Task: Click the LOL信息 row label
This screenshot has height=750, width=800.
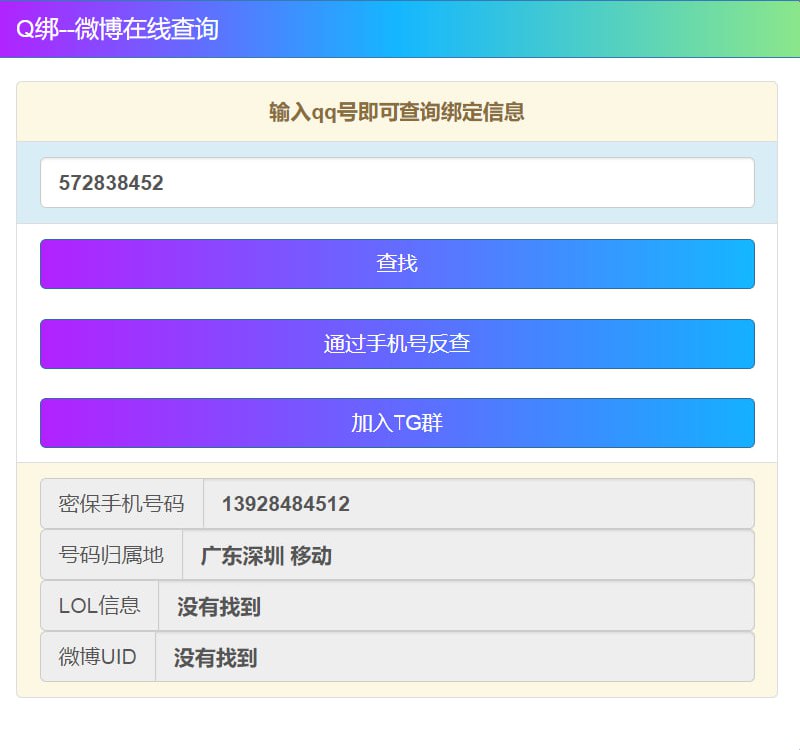Action: [x=98, y=606]
